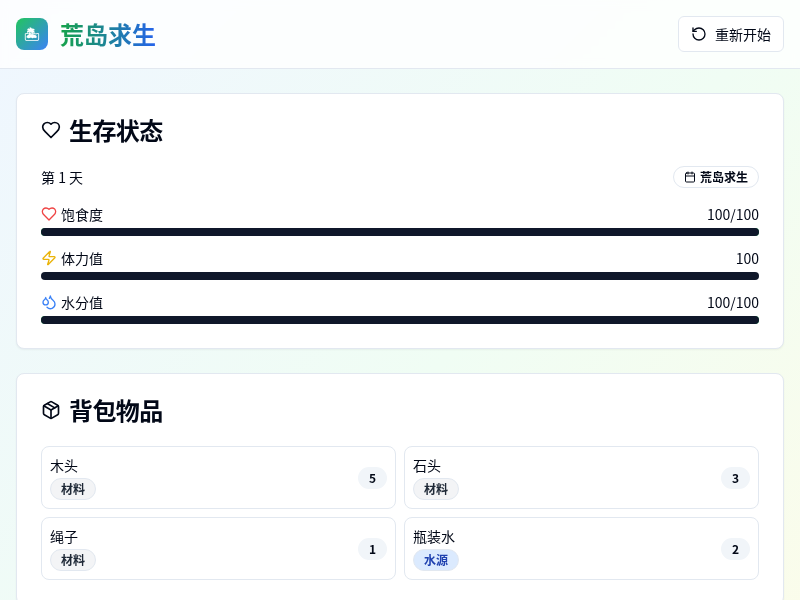Click the count badge 2 on 瓶装水

735,549
